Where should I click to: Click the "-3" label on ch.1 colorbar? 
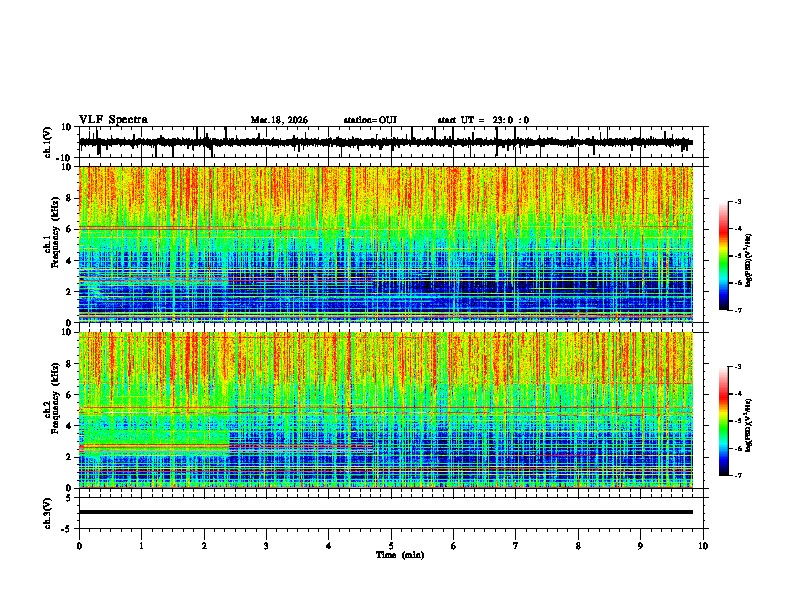(738, 201)
